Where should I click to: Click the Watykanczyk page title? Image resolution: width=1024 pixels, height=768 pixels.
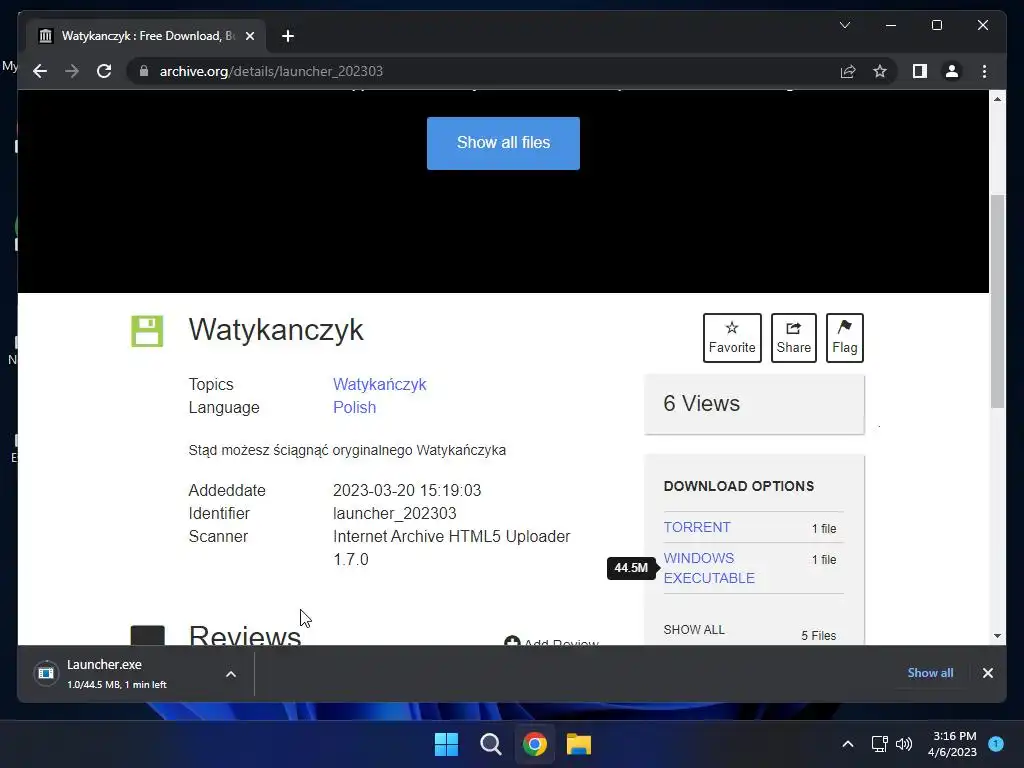pyautogui.click(x=276, y=329)
